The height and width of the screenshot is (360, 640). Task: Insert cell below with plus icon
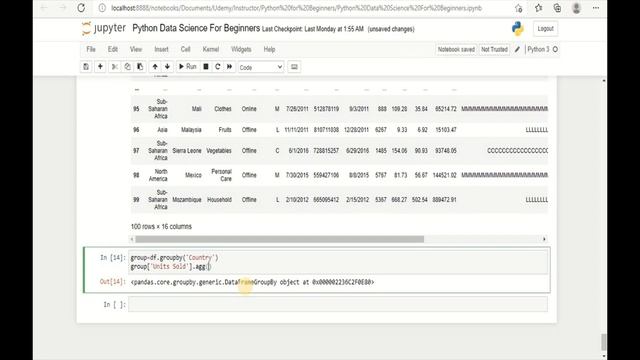100,67
